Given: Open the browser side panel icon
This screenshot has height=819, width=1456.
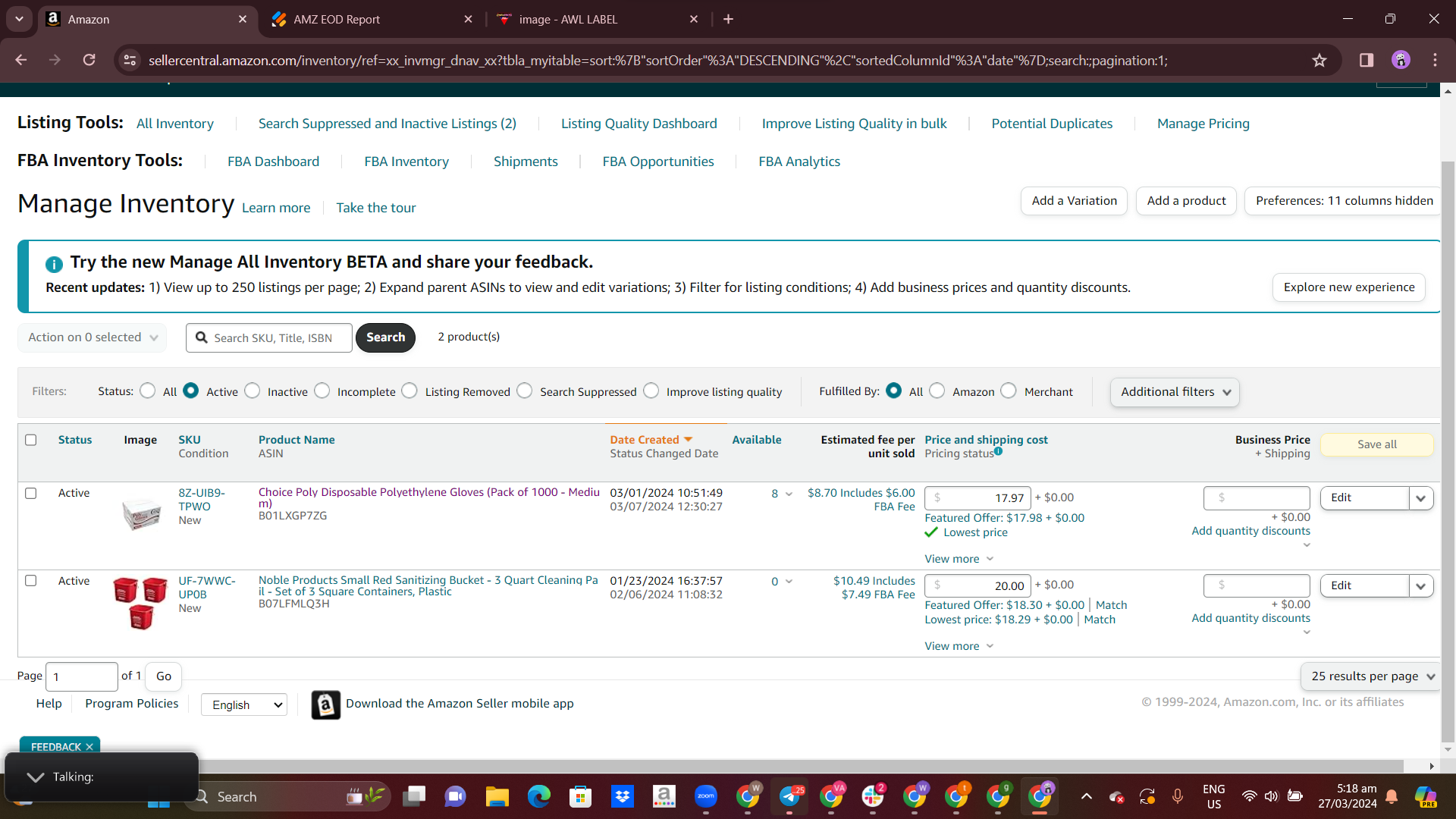Looking at the screenshot, I should (x=1367, y=60).
